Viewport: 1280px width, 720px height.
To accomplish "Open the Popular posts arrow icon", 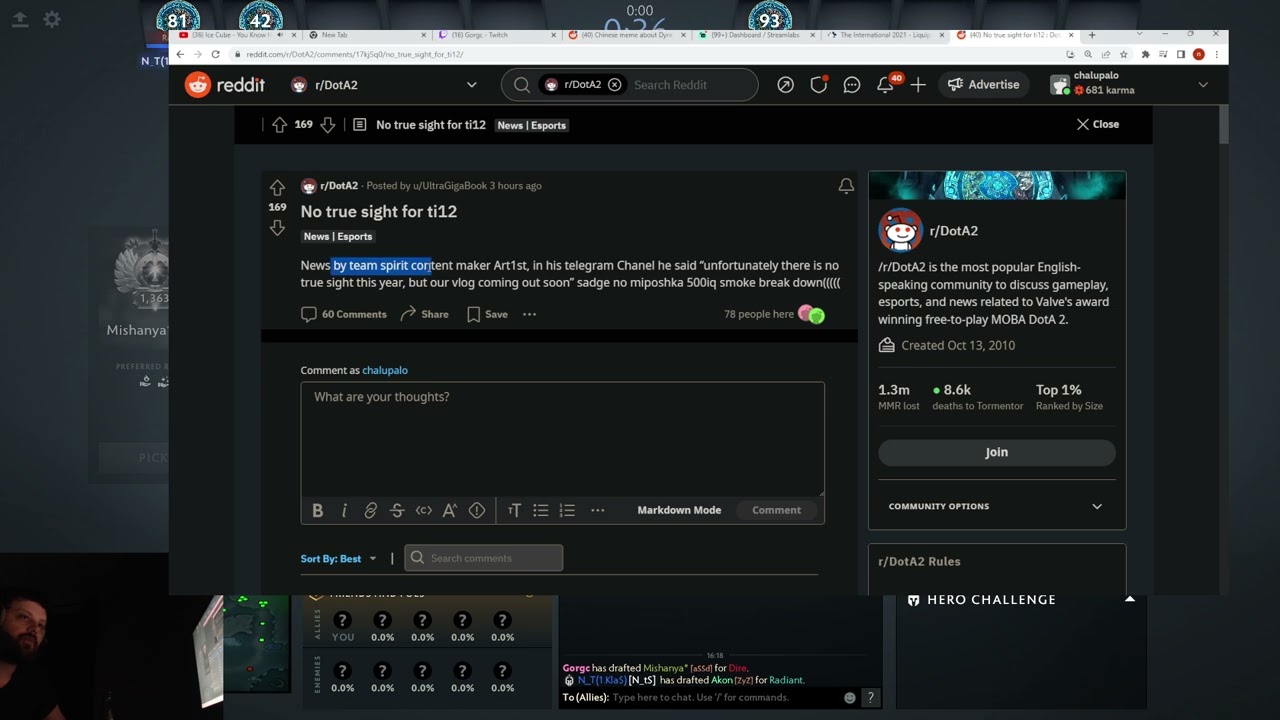I will [786, 85].
